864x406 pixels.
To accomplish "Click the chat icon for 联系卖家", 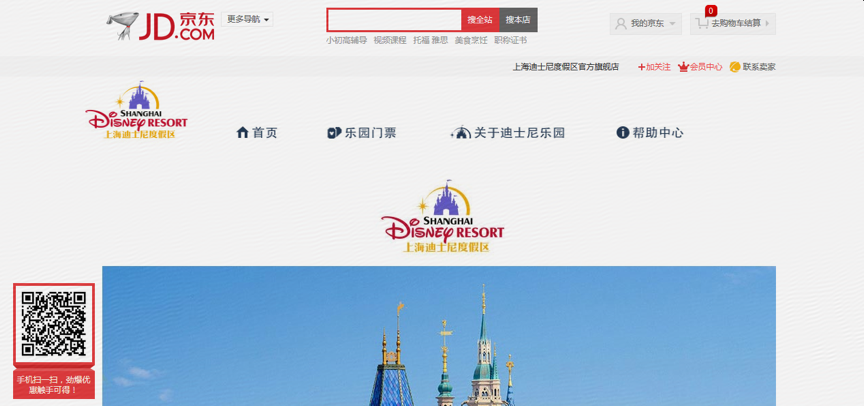I will point(735,67).
